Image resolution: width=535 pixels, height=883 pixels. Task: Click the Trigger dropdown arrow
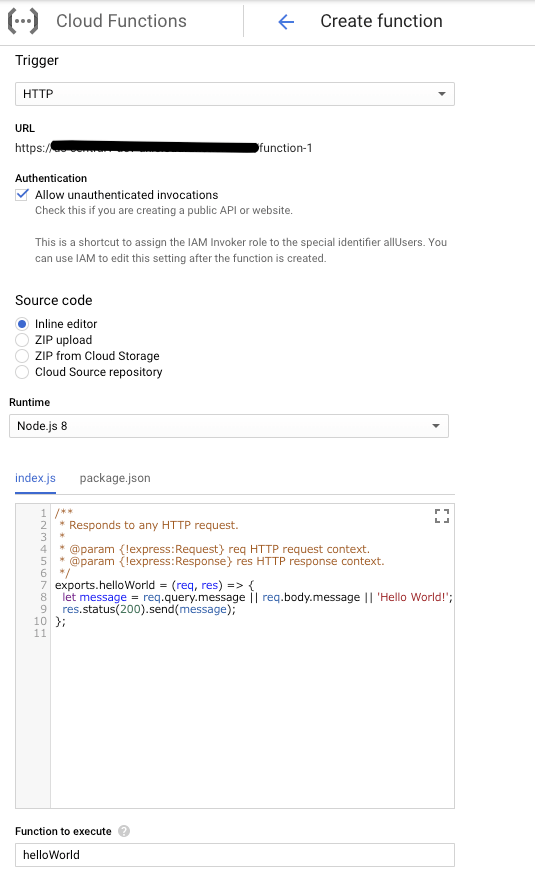pyautogui.click(x=442, y=94)
